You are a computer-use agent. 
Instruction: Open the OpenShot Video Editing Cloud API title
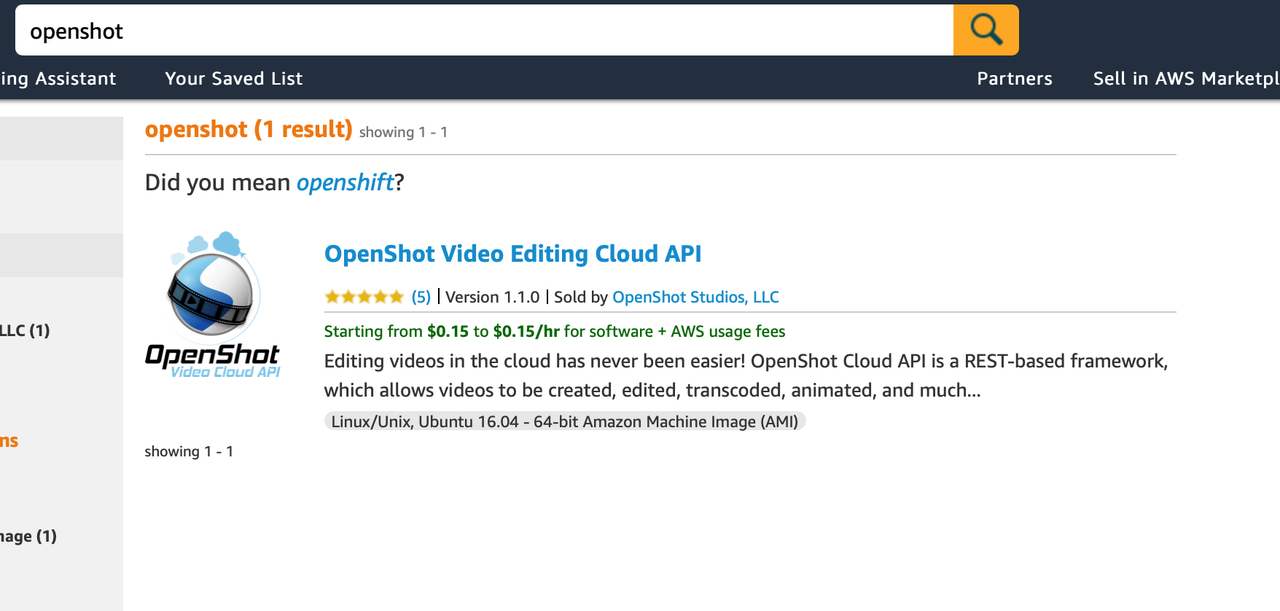(513, 254)
